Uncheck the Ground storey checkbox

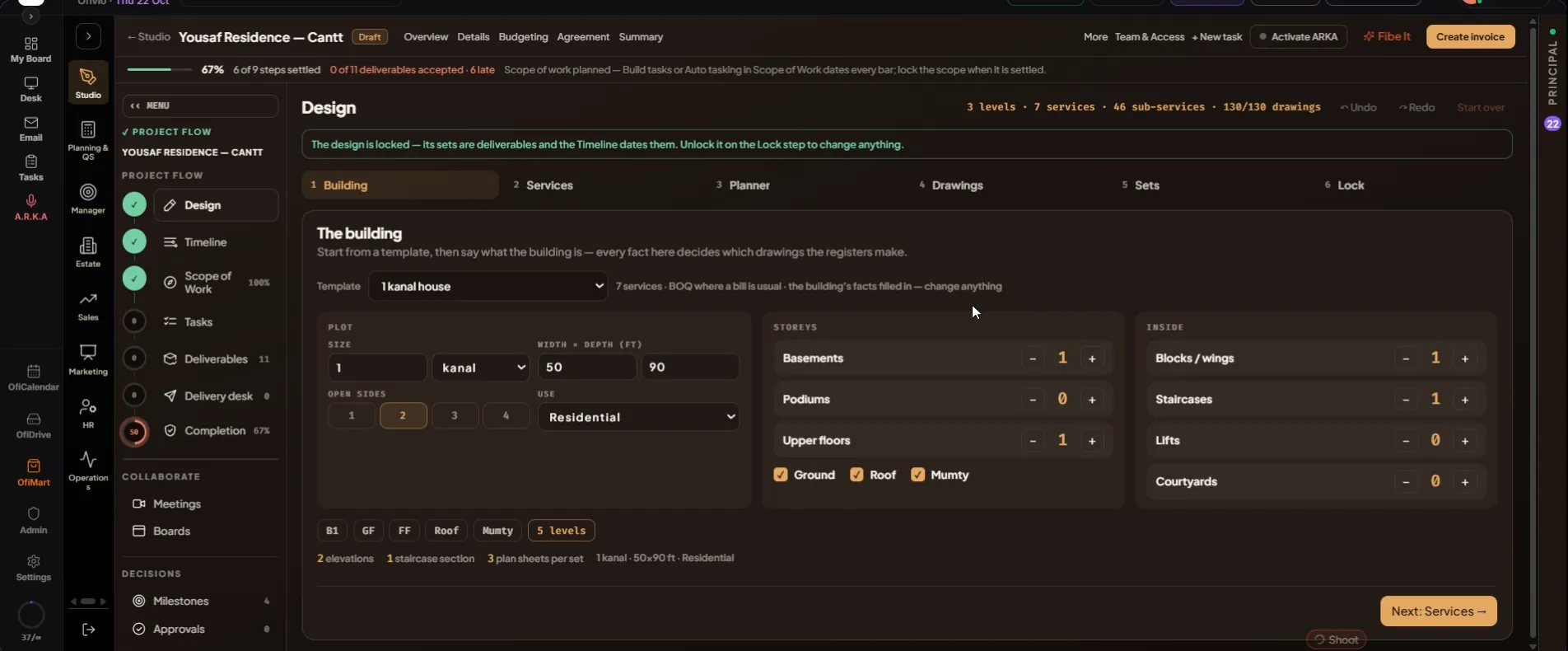[781, 475]
